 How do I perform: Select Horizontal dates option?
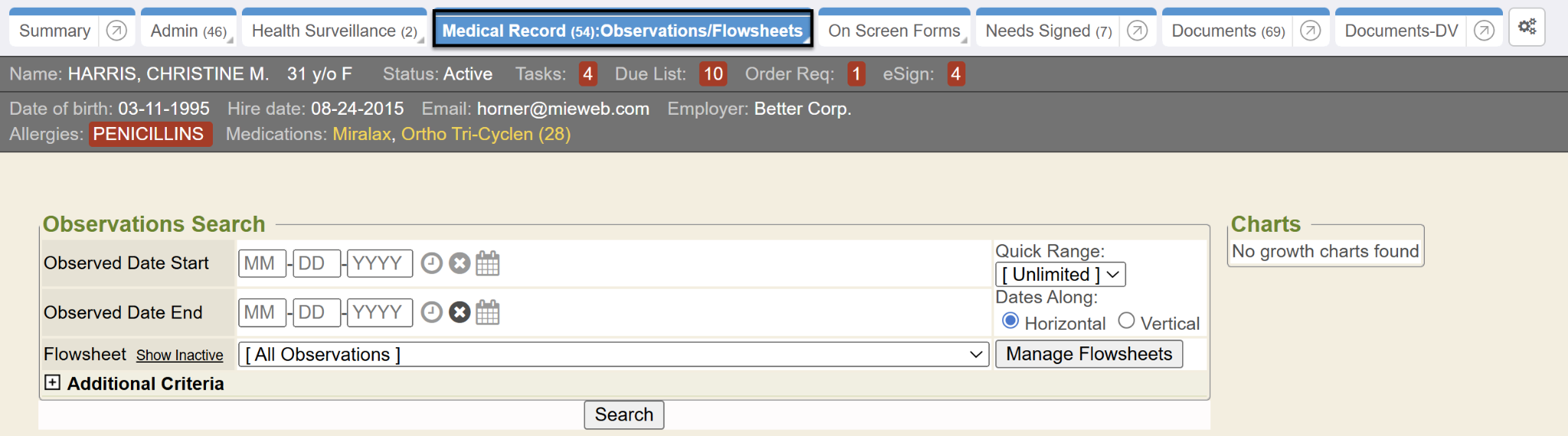pyautogui.click(x=1011, y=321)
